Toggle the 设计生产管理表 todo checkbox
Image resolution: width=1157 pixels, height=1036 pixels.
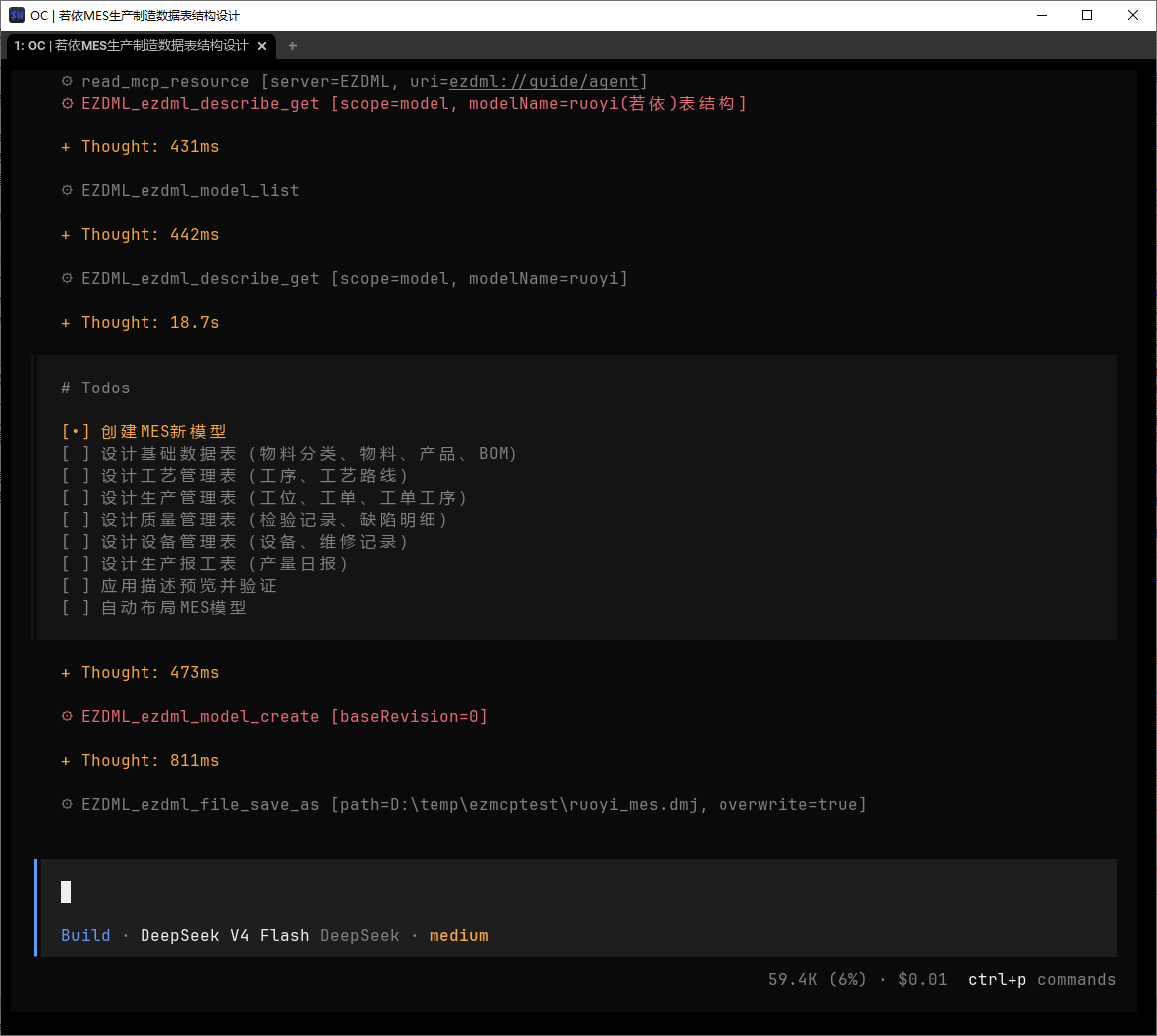pyautogui.click(x=76, y=498)
